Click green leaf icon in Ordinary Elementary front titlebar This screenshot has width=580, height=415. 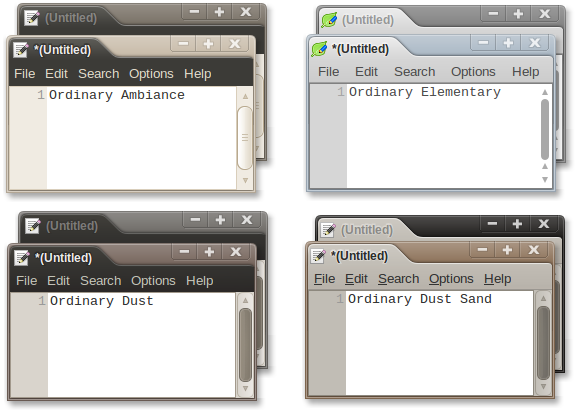pos(319,48)
